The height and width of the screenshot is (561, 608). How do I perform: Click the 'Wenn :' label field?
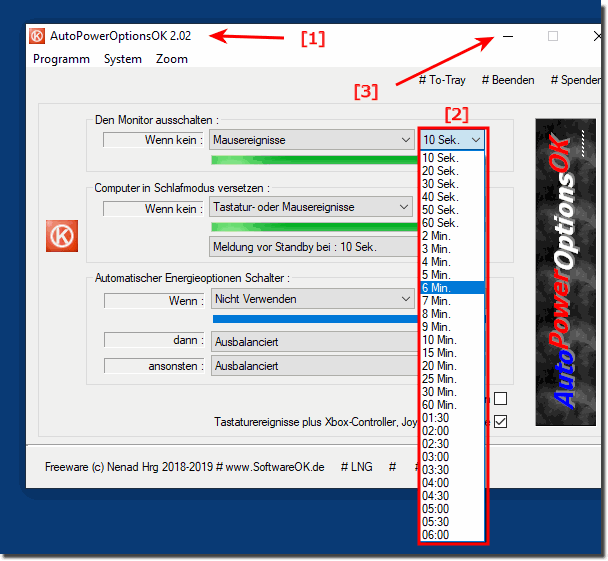154,301
